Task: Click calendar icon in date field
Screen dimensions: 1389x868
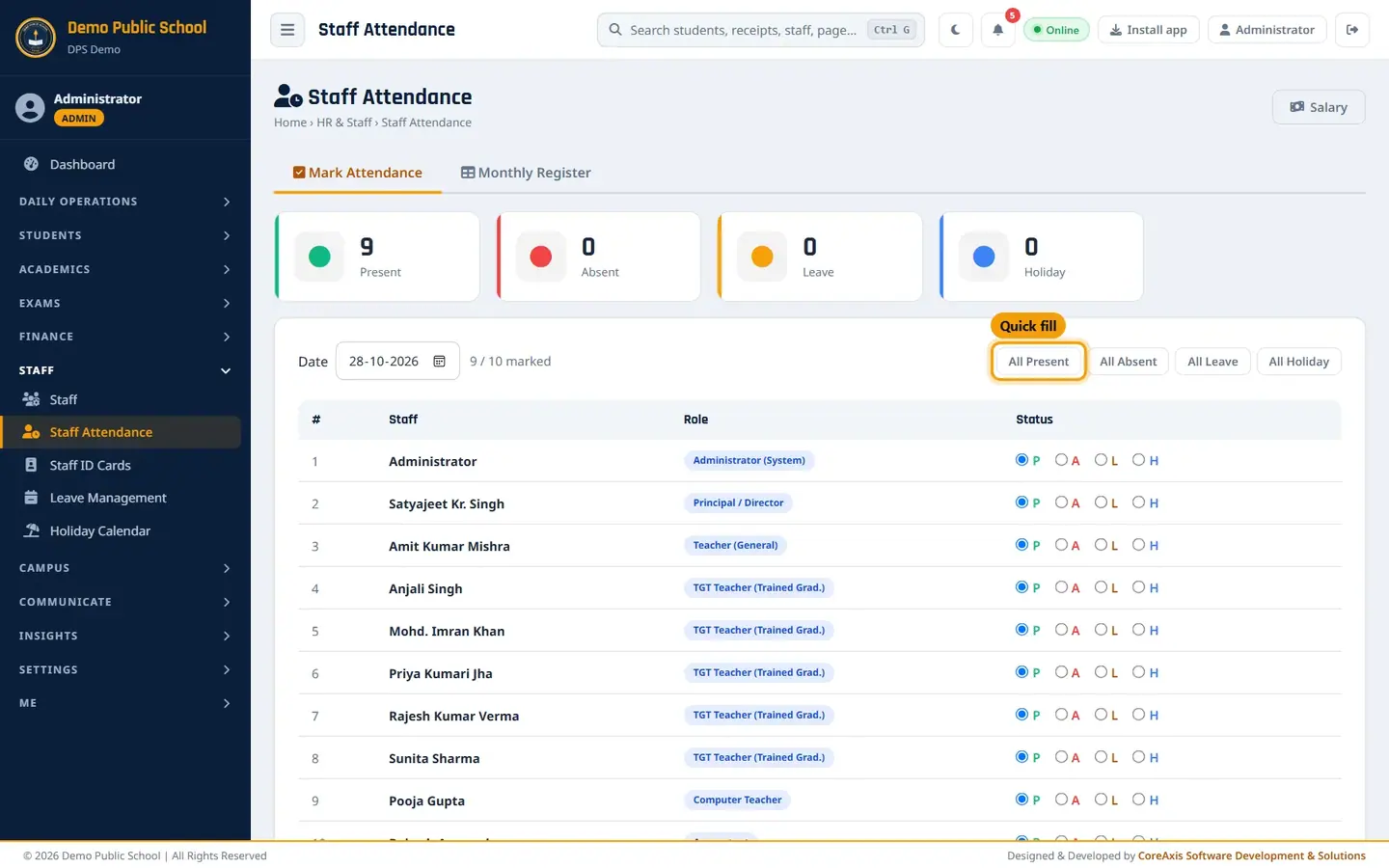Action: (x=439, y=361)
